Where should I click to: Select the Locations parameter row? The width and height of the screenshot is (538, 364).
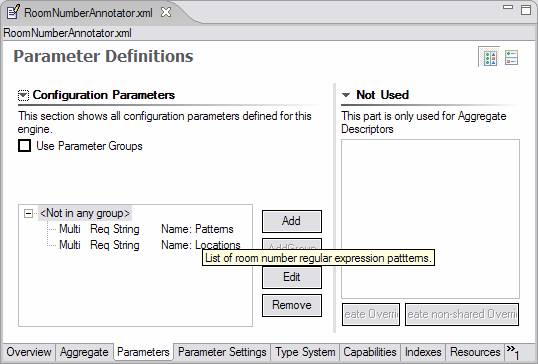pos(150,245)
